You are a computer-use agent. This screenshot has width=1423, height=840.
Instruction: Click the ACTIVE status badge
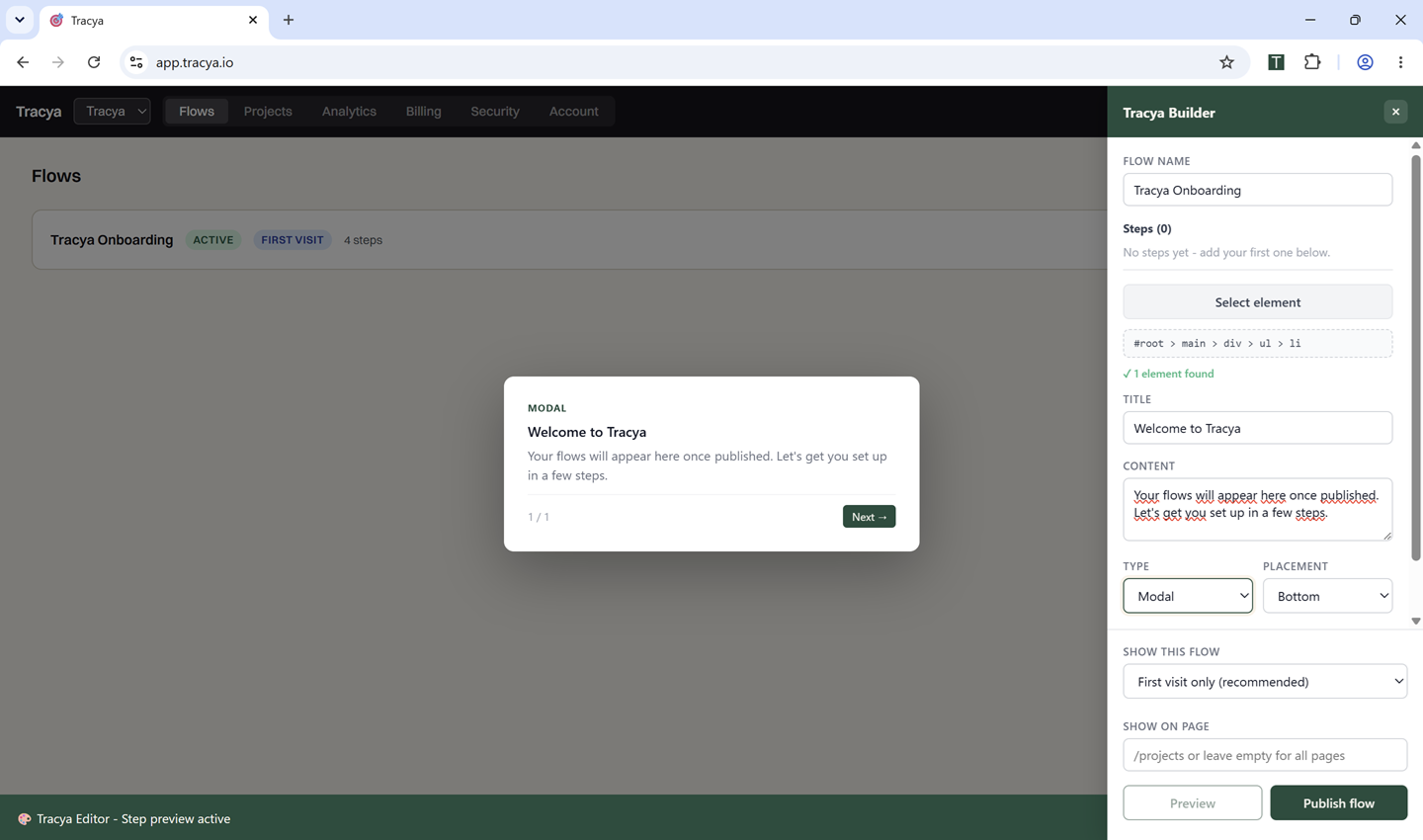(213, 239)
